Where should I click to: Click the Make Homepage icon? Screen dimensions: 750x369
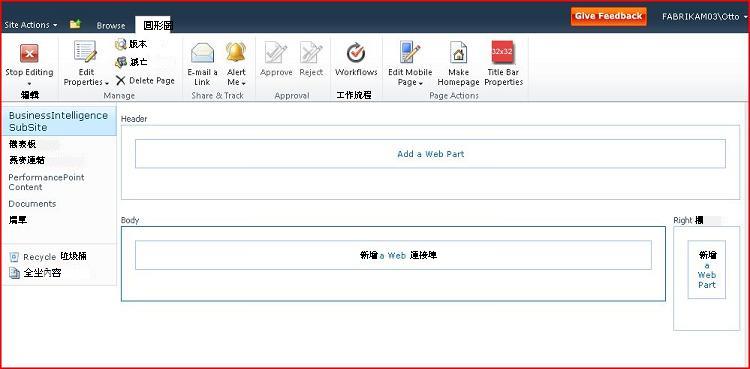point(458,53)
